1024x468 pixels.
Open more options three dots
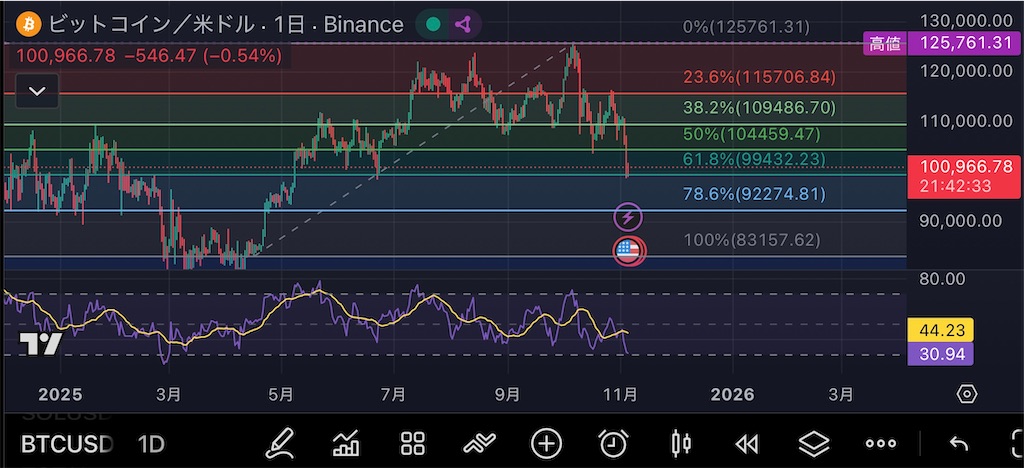(881, 444)
